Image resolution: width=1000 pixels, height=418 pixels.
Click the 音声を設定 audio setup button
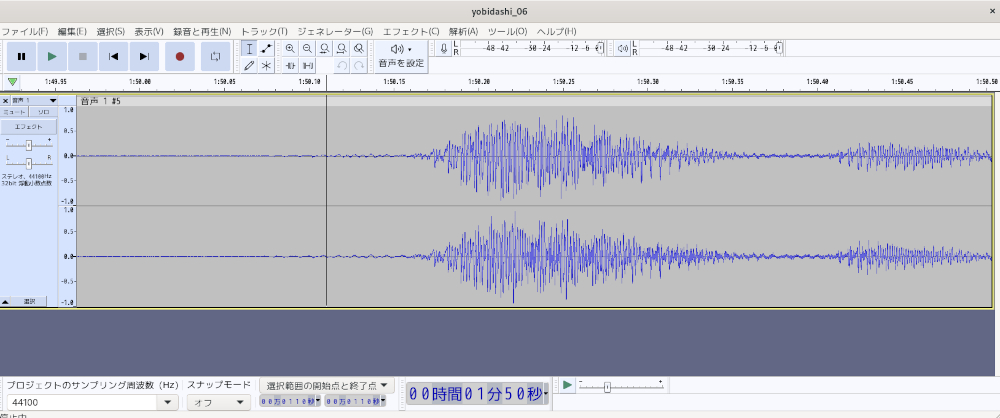(x=401, y=56)
